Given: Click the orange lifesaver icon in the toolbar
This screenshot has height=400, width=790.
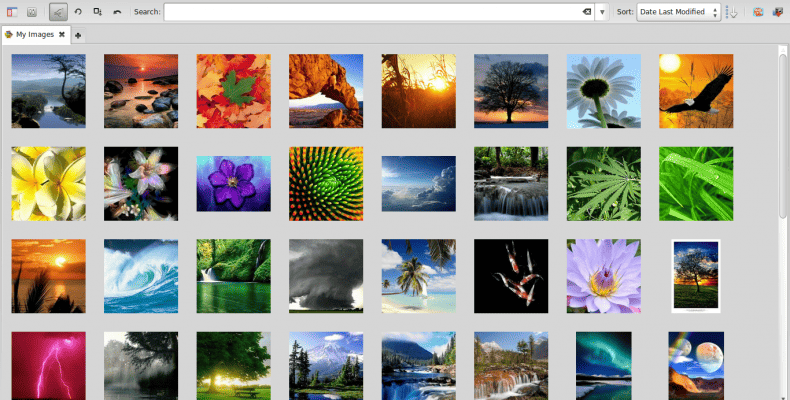Looking at the screenshot, I should click(x=758, y=12).
